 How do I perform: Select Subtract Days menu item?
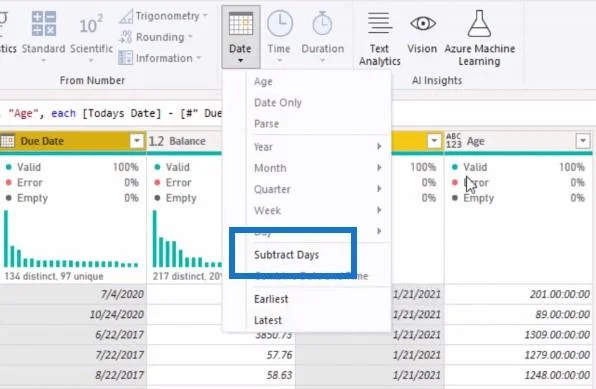pyautogui.click(x=286, y=255)
